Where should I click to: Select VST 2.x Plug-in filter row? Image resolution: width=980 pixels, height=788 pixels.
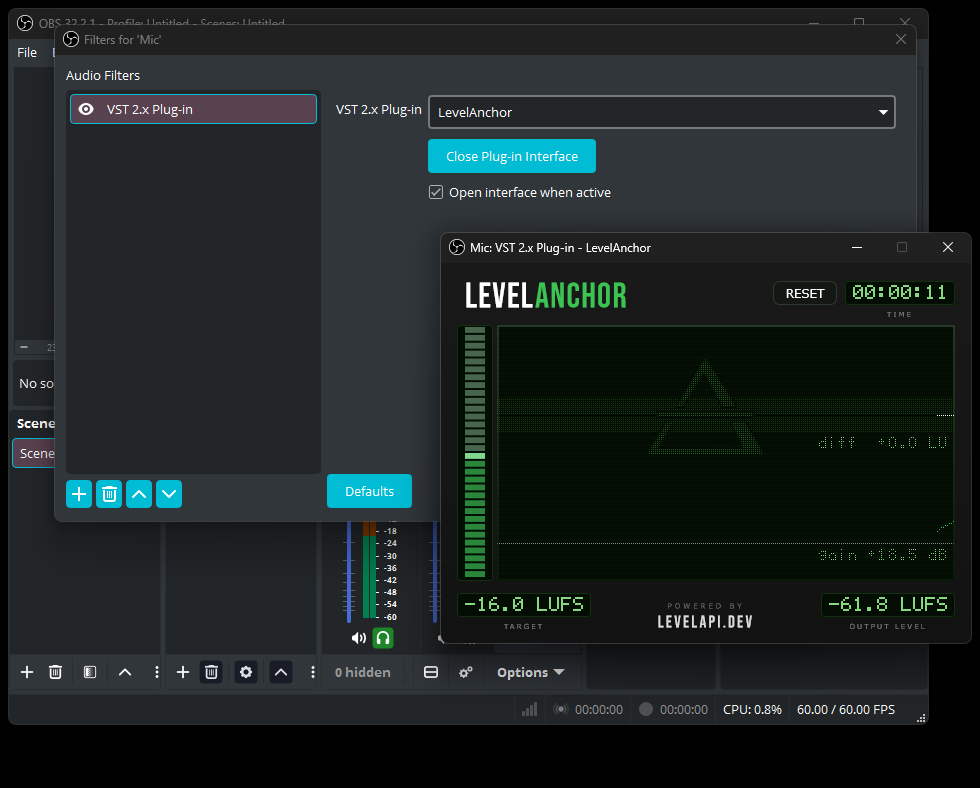(193, 109)
